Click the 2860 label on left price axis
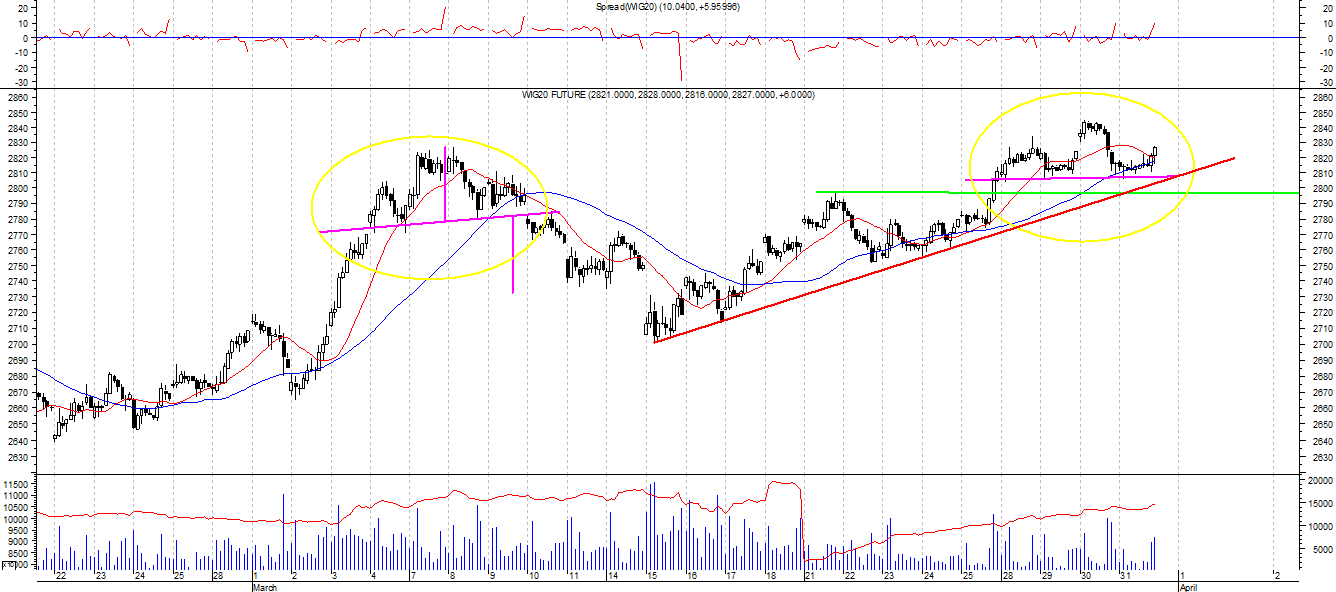This screenshot has width=1336, height=592. [x=19, y=99]
